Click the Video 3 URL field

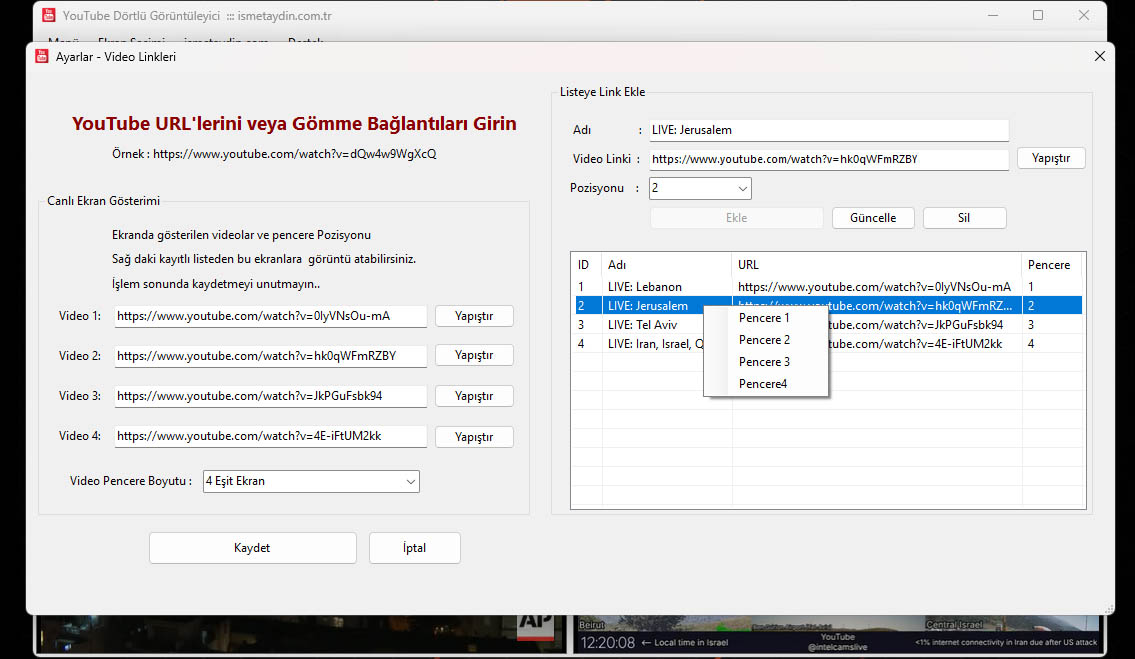coord(270,396)
